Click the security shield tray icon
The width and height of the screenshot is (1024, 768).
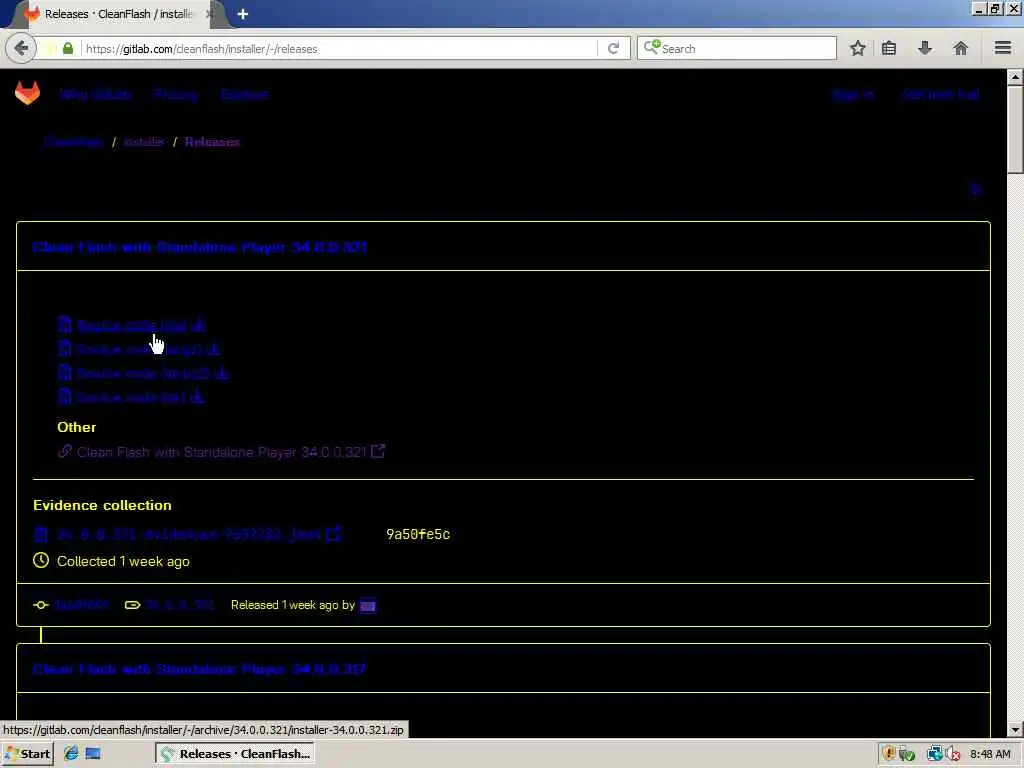coord(889,754)
